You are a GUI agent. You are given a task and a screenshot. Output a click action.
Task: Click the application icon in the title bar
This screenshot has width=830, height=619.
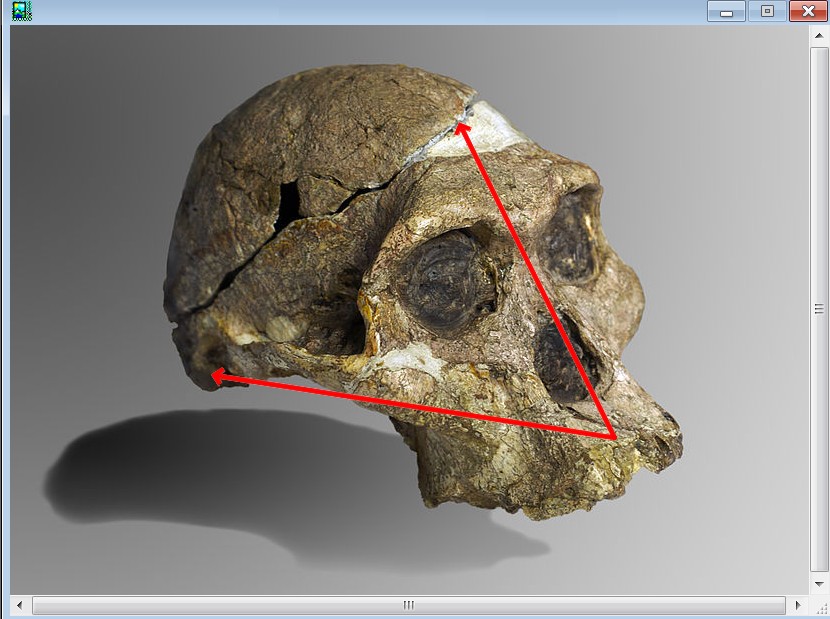click(21, 11)
